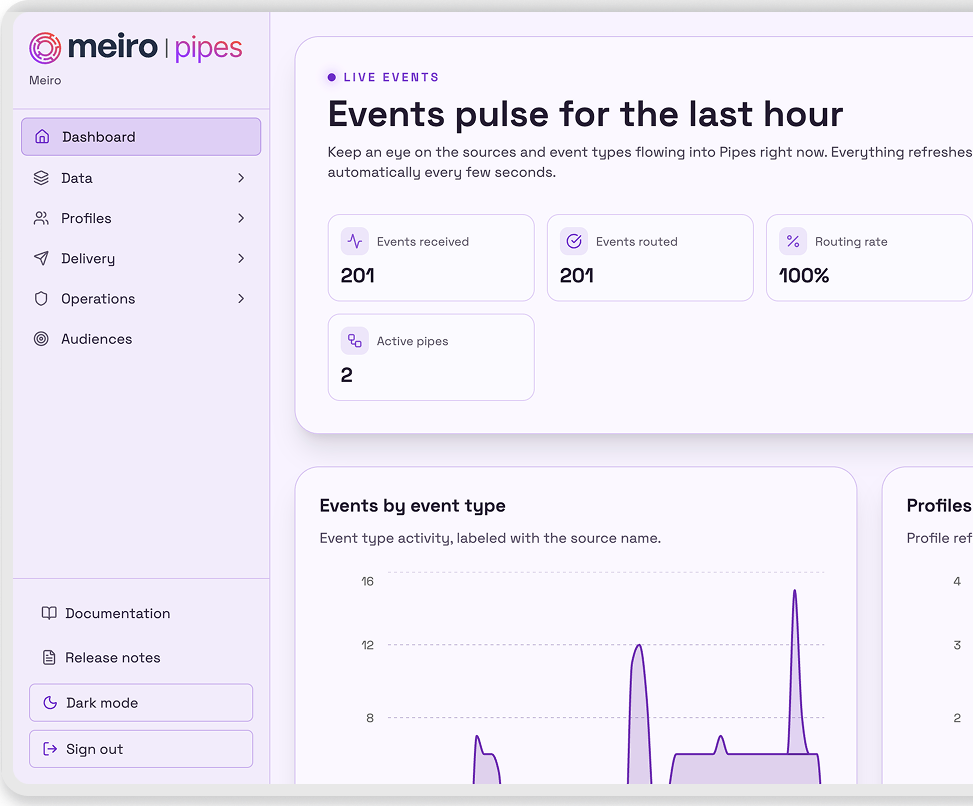This screenshot has width=973, height=806.
Task: Click the Data layers icon
Action: tap(41, 178)
